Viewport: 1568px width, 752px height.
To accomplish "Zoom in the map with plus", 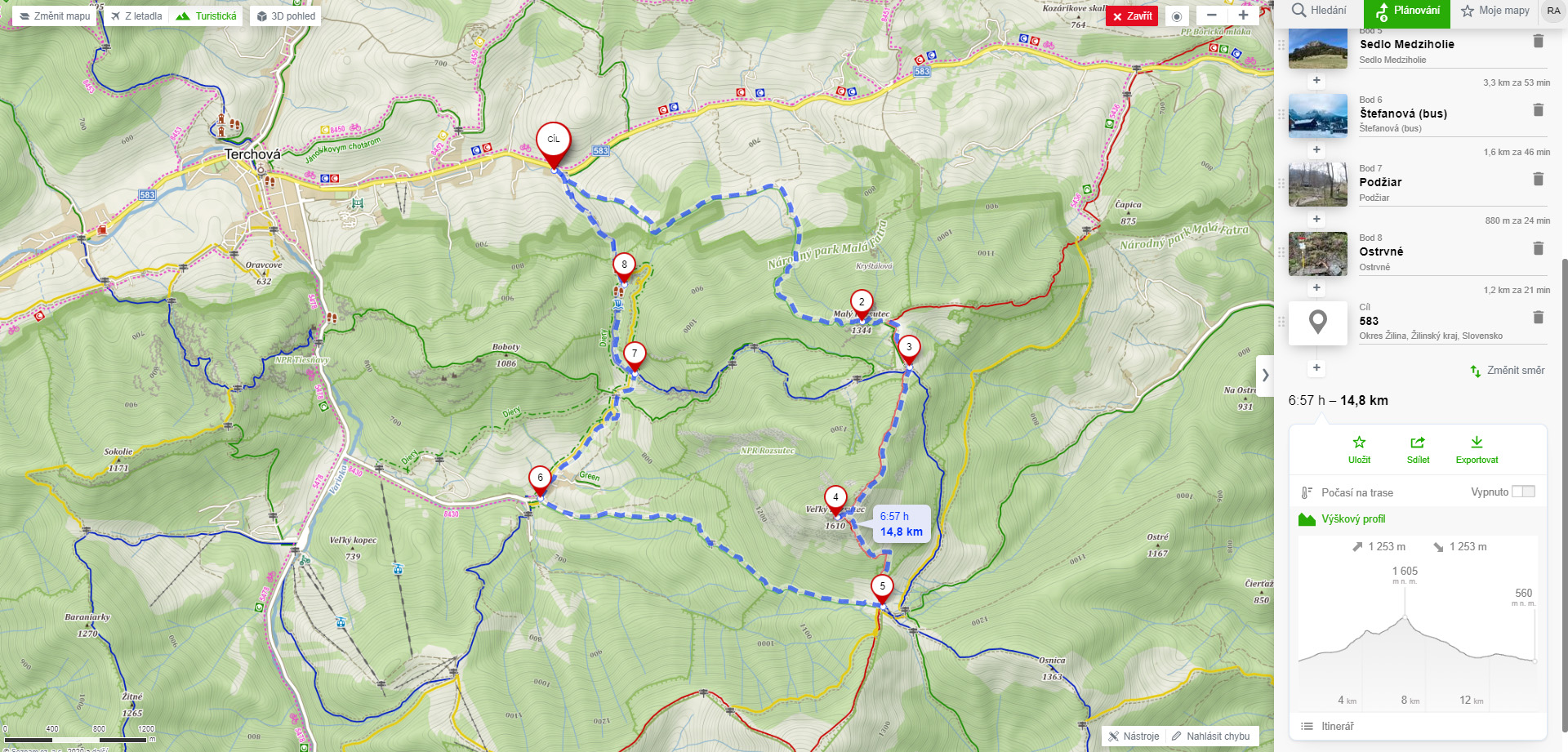I will point(1243,16).
